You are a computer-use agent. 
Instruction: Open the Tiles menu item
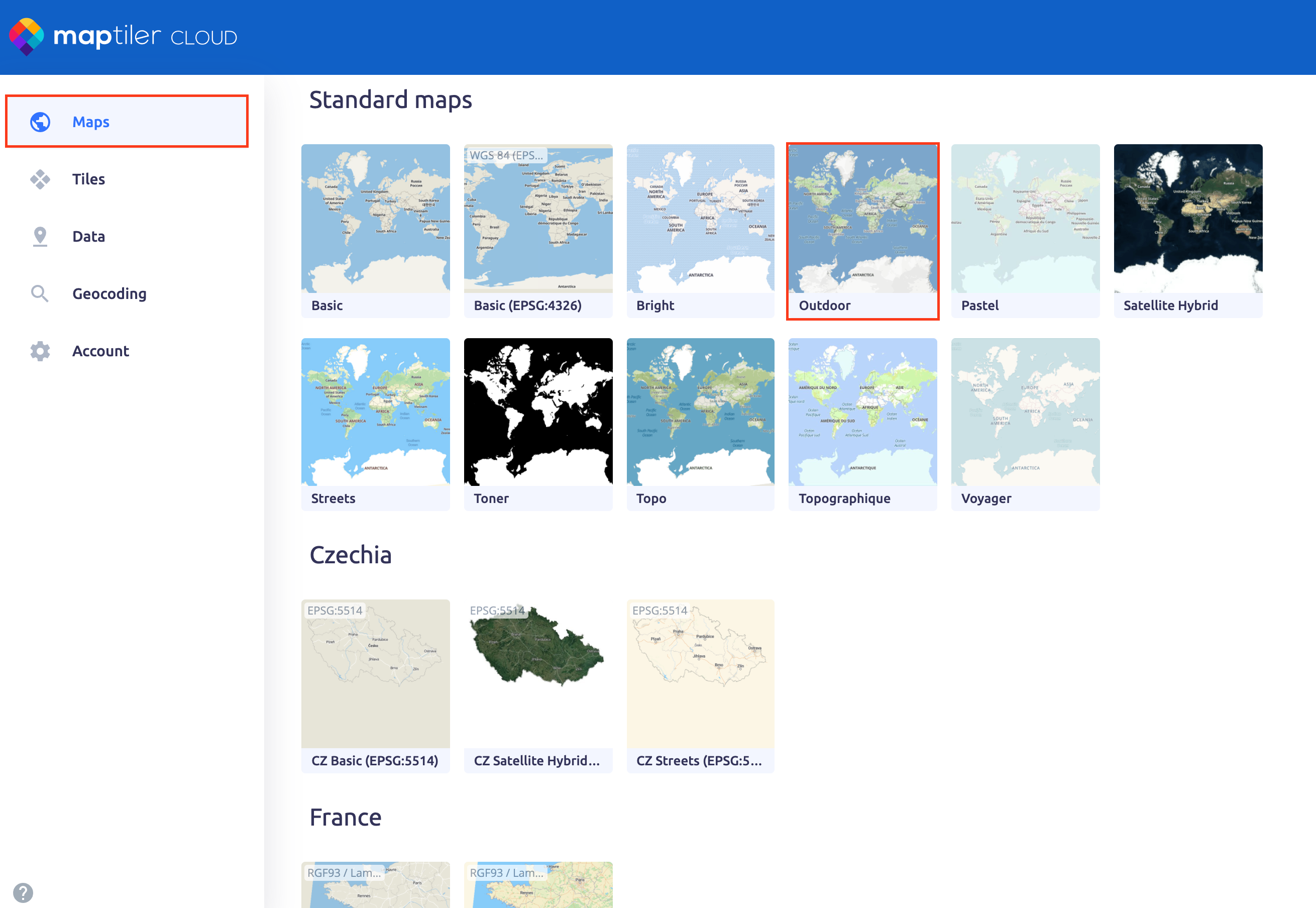tap(89, 179)
